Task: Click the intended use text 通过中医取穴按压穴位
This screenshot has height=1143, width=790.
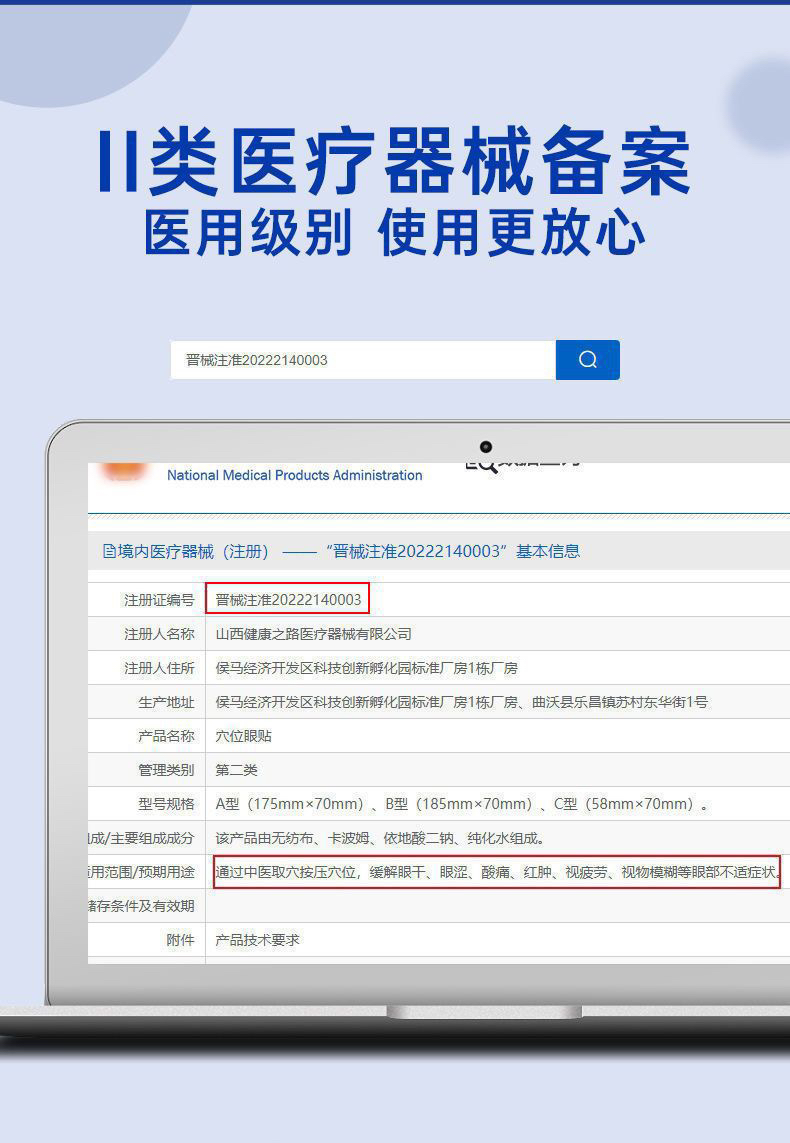Action: (x=497, y=872)
